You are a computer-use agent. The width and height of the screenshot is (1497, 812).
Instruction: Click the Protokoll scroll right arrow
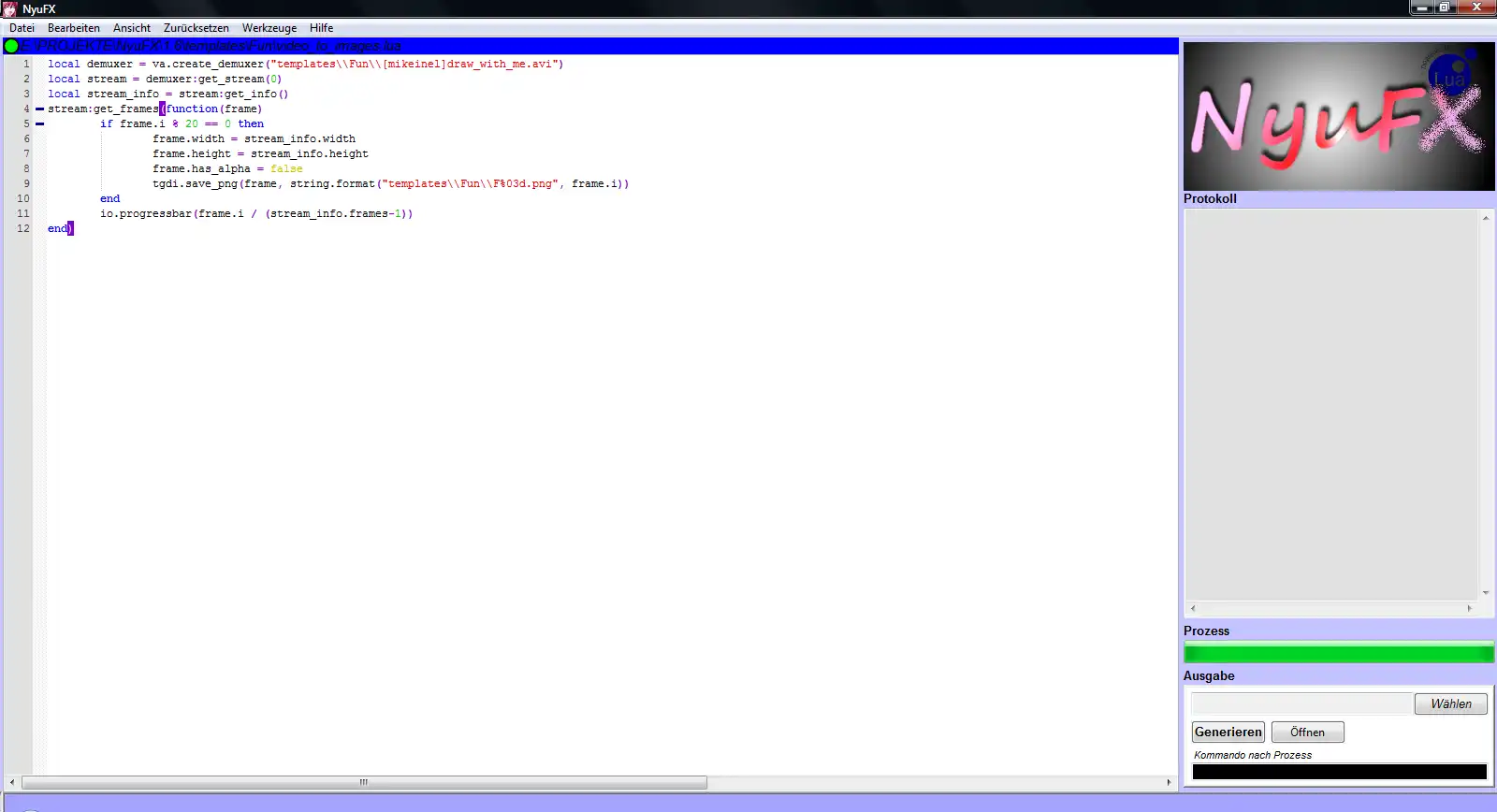(x=1470, y=608)
